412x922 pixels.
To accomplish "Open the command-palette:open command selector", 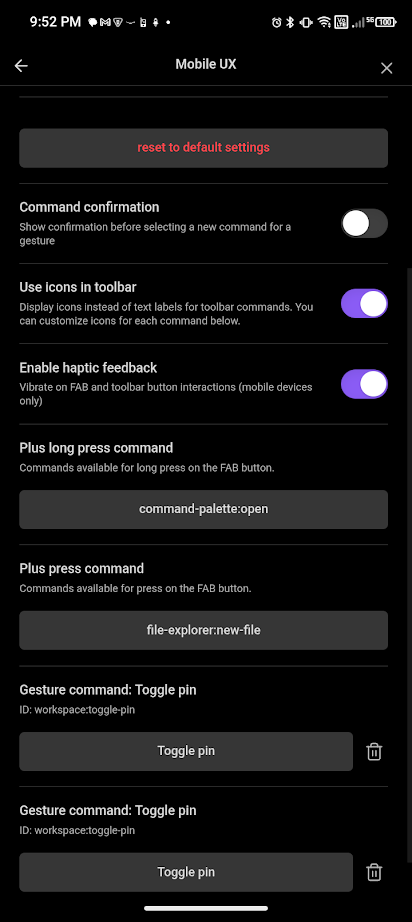I will pos(203,509).
